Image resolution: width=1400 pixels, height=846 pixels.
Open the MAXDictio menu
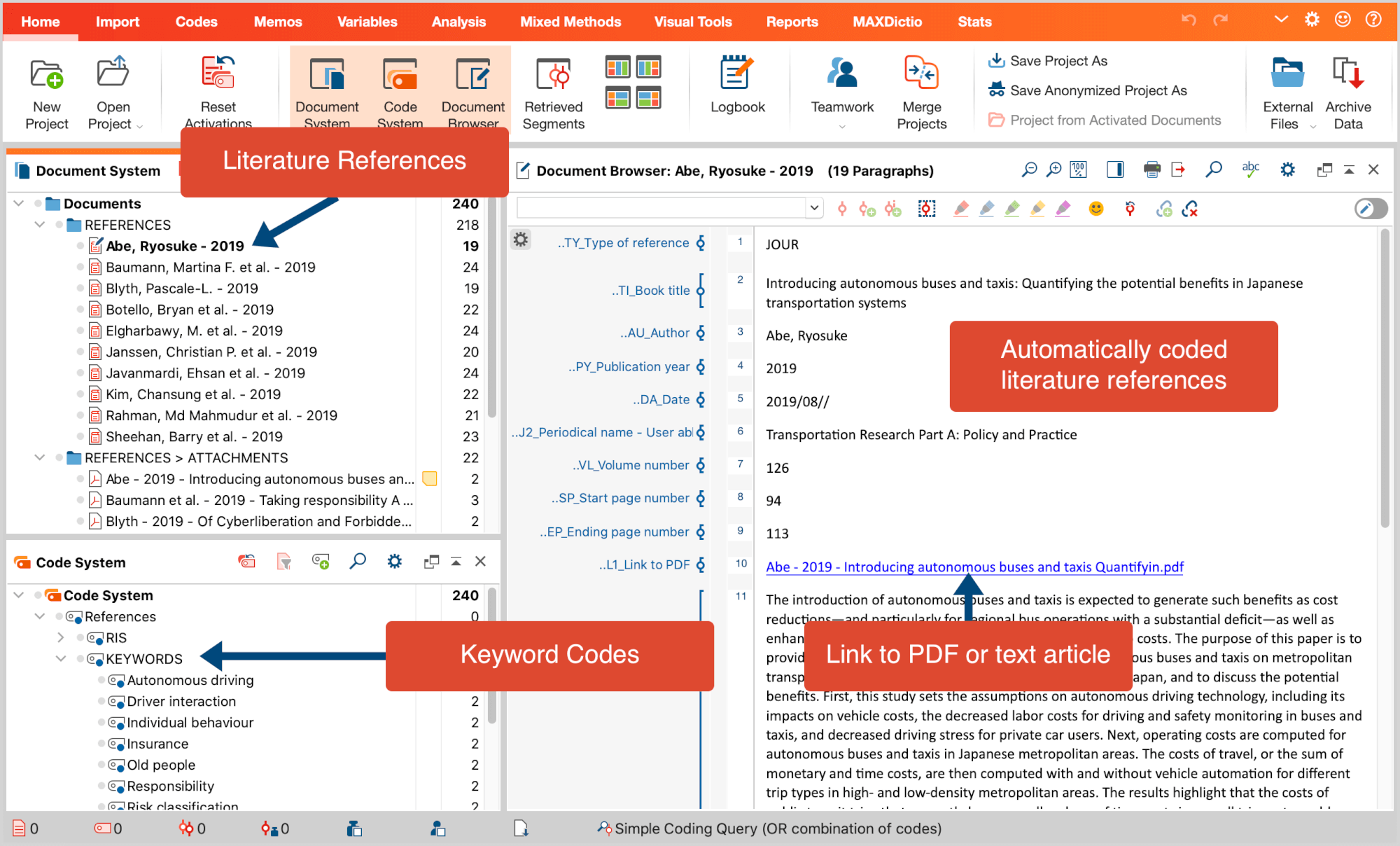click(887, 21)
